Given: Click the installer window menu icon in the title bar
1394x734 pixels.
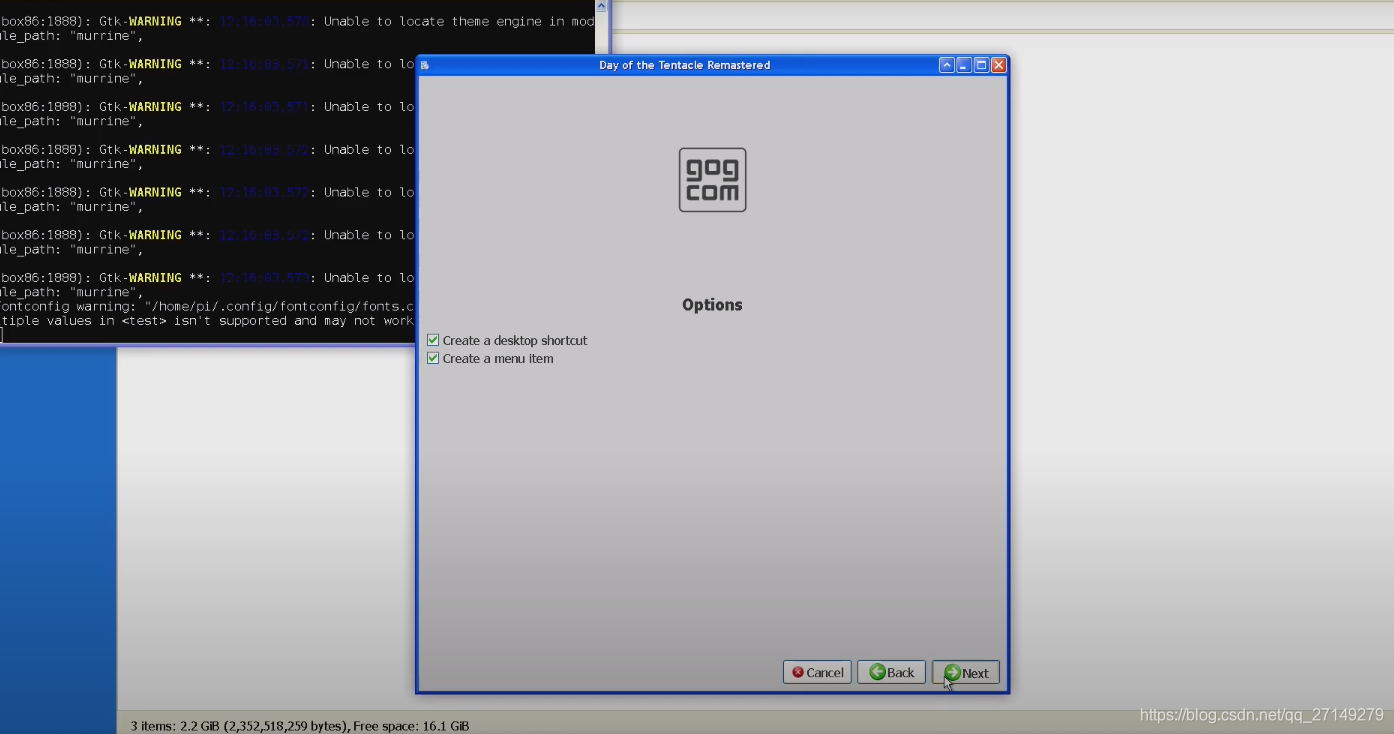Looking at the screenshot, I should pyautogui.click(x=424, y=65).
